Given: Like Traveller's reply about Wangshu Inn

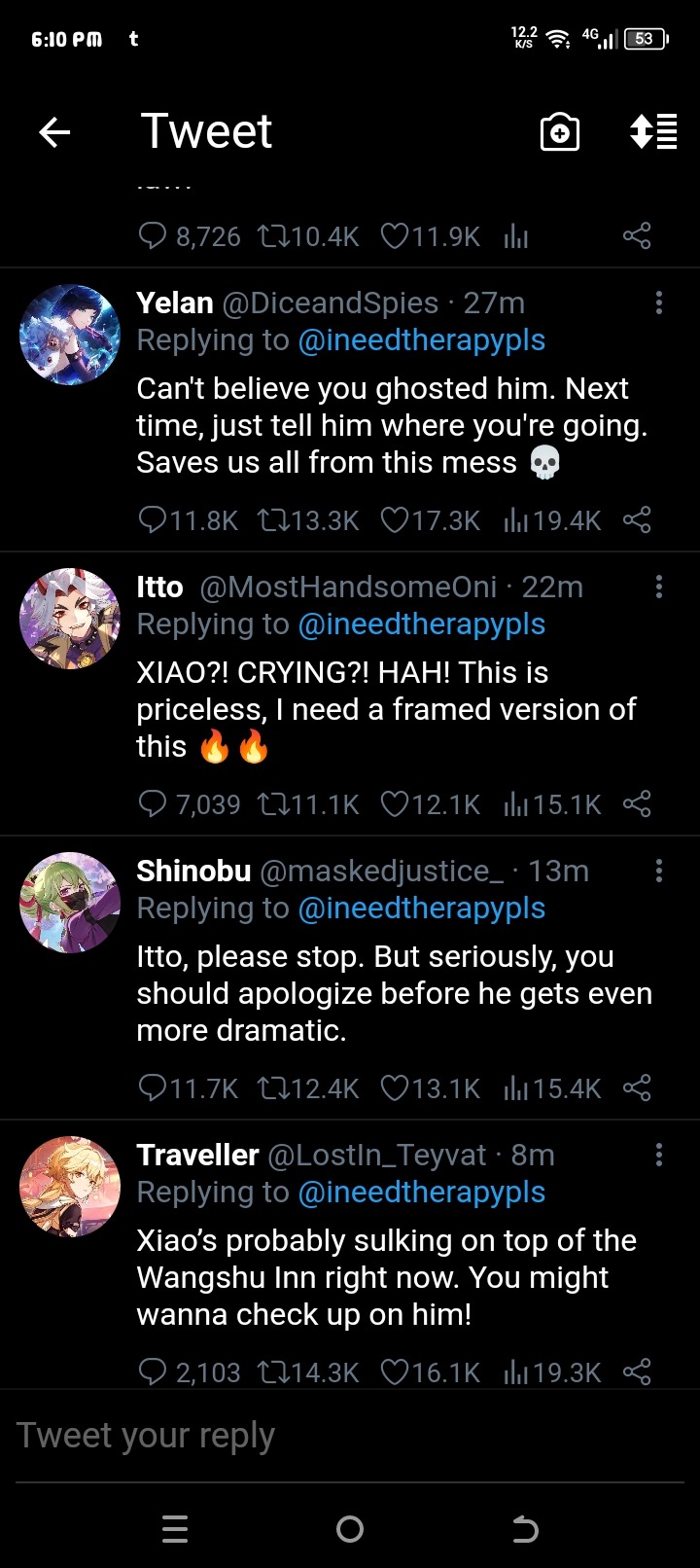Looking at the screenshot, I should pos(394,1372).
